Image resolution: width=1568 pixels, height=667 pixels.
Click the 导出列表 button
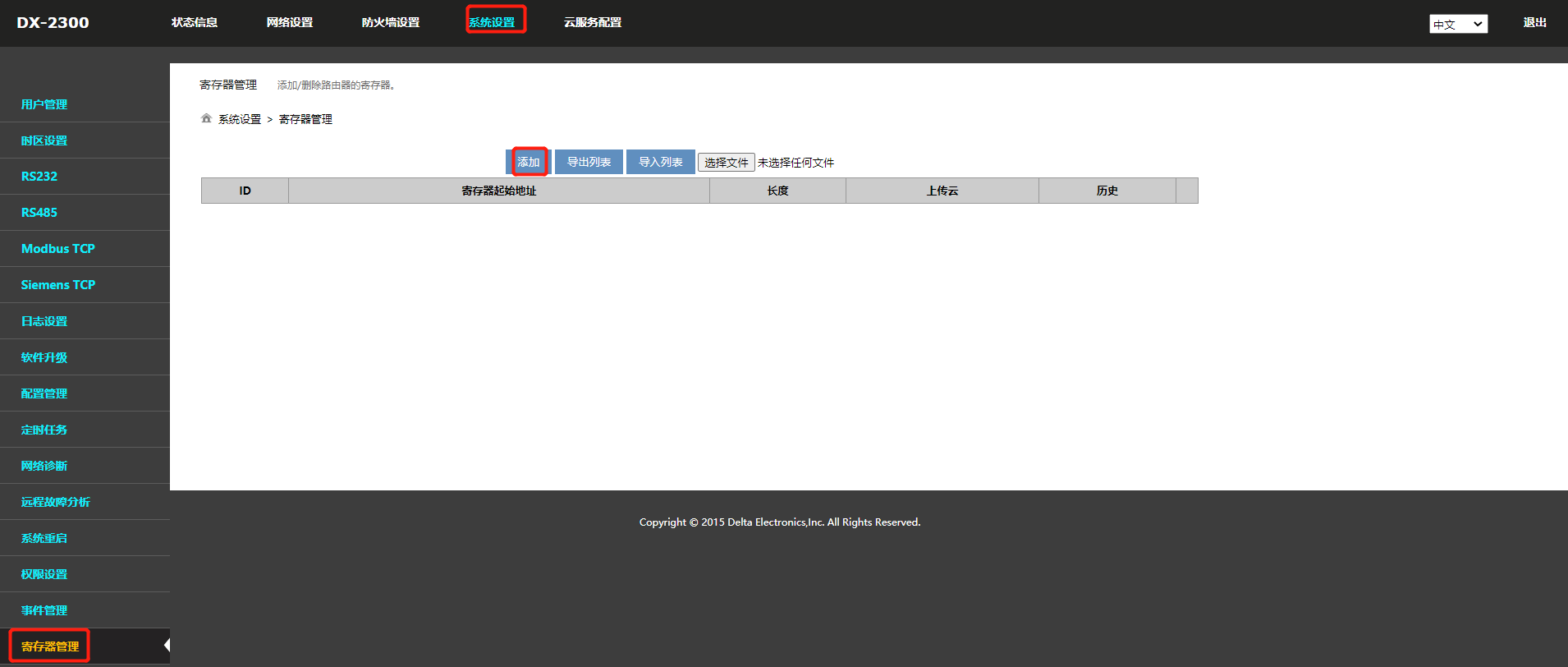(589, 162)
